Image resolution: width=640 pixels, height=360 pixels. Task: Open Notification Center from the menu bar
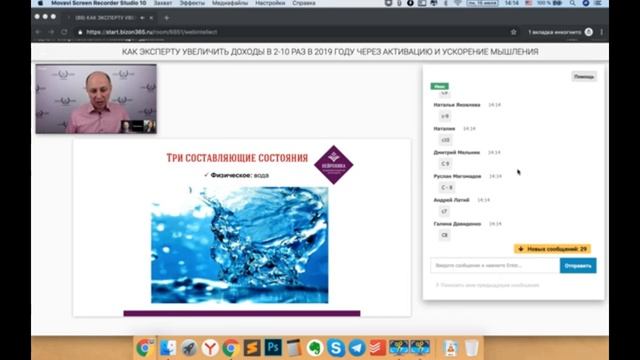(598, 3)
